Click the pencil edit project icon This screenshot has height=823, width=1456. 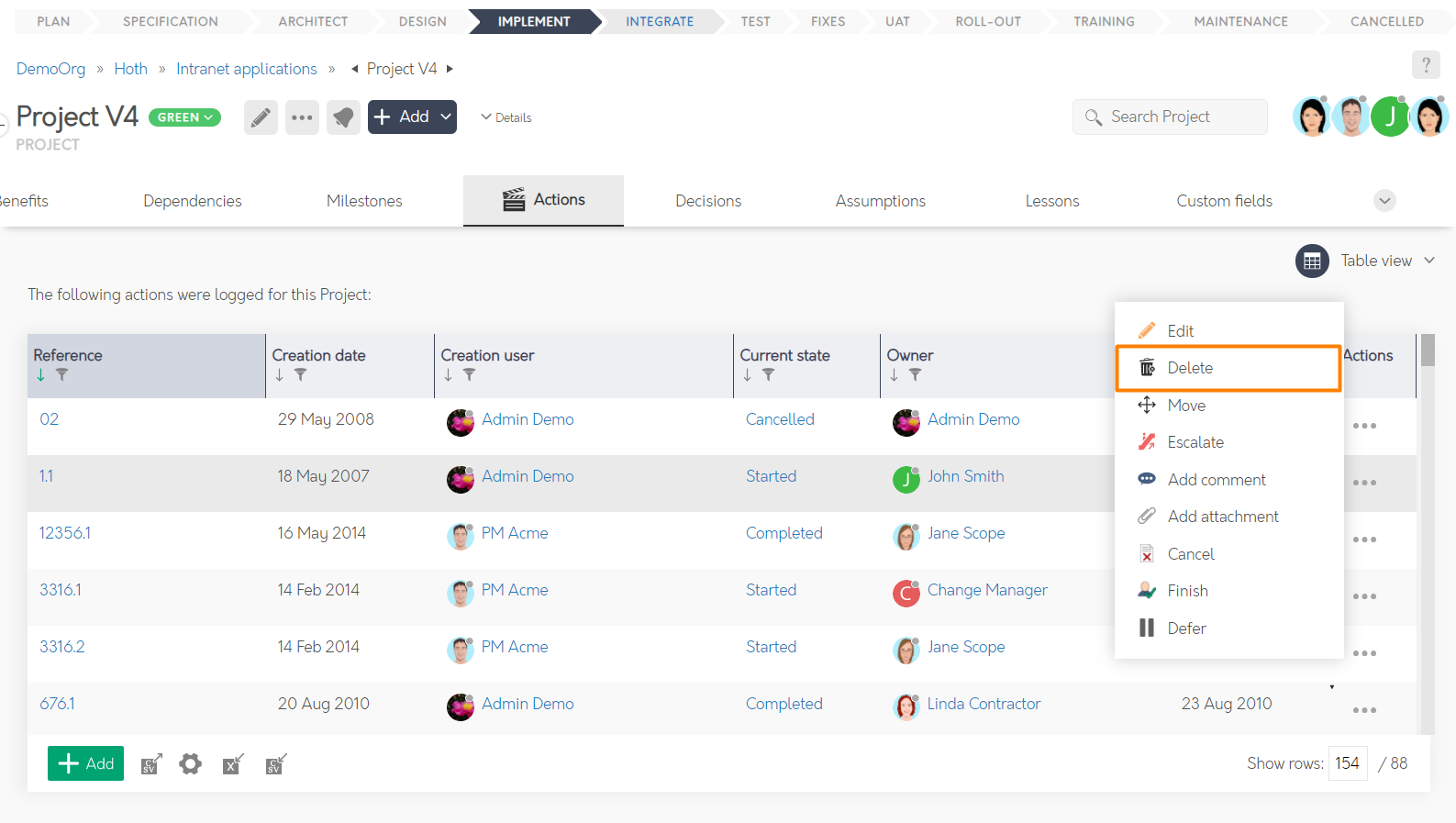click(261, 117)
